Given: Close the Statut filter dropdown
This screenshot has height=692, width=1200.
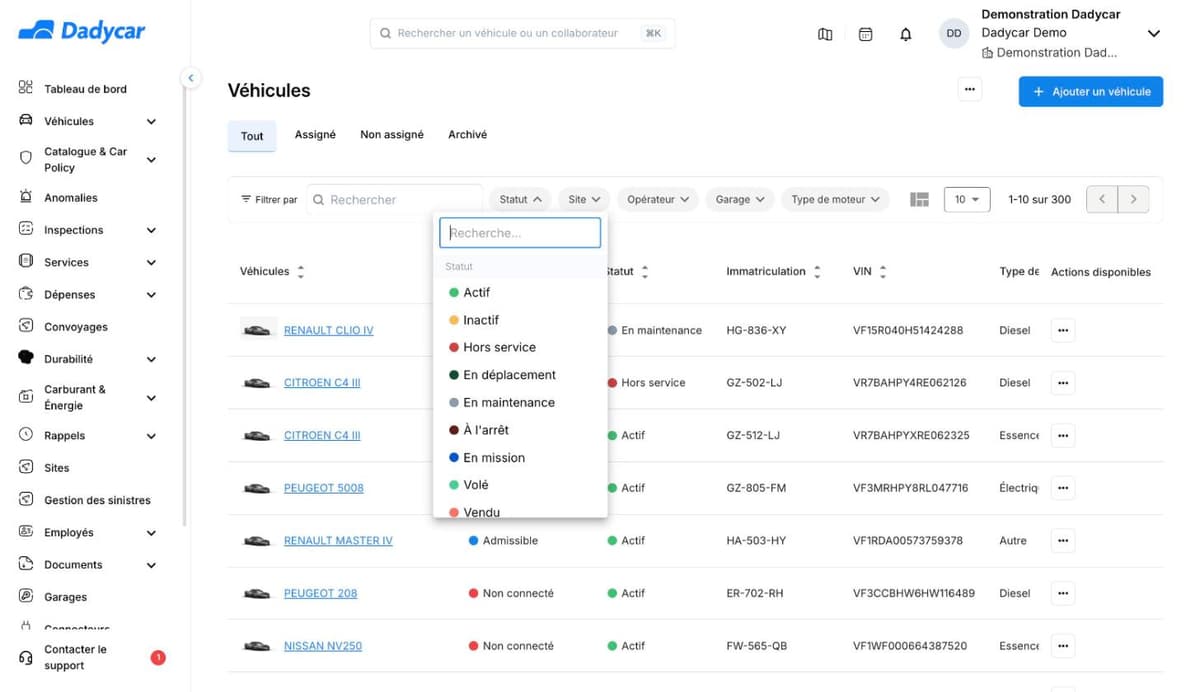Looking at the screenshot, I should (520, 199).
